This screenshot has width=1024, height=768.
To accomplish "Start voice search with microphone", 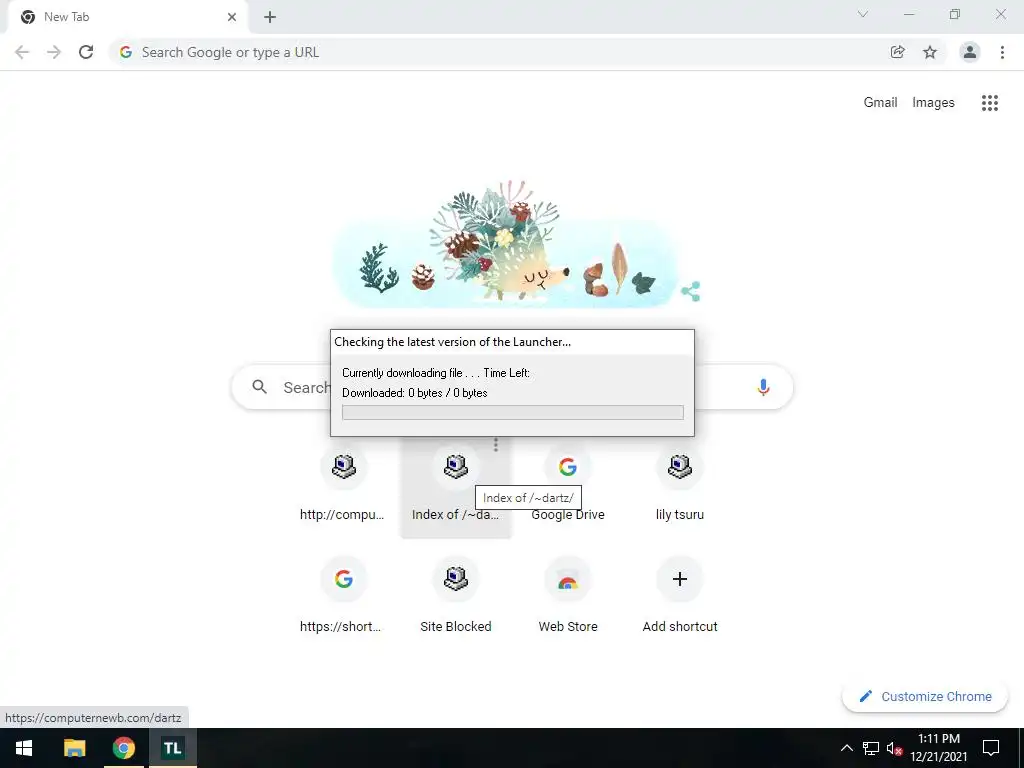I will [x=763, y=387].
